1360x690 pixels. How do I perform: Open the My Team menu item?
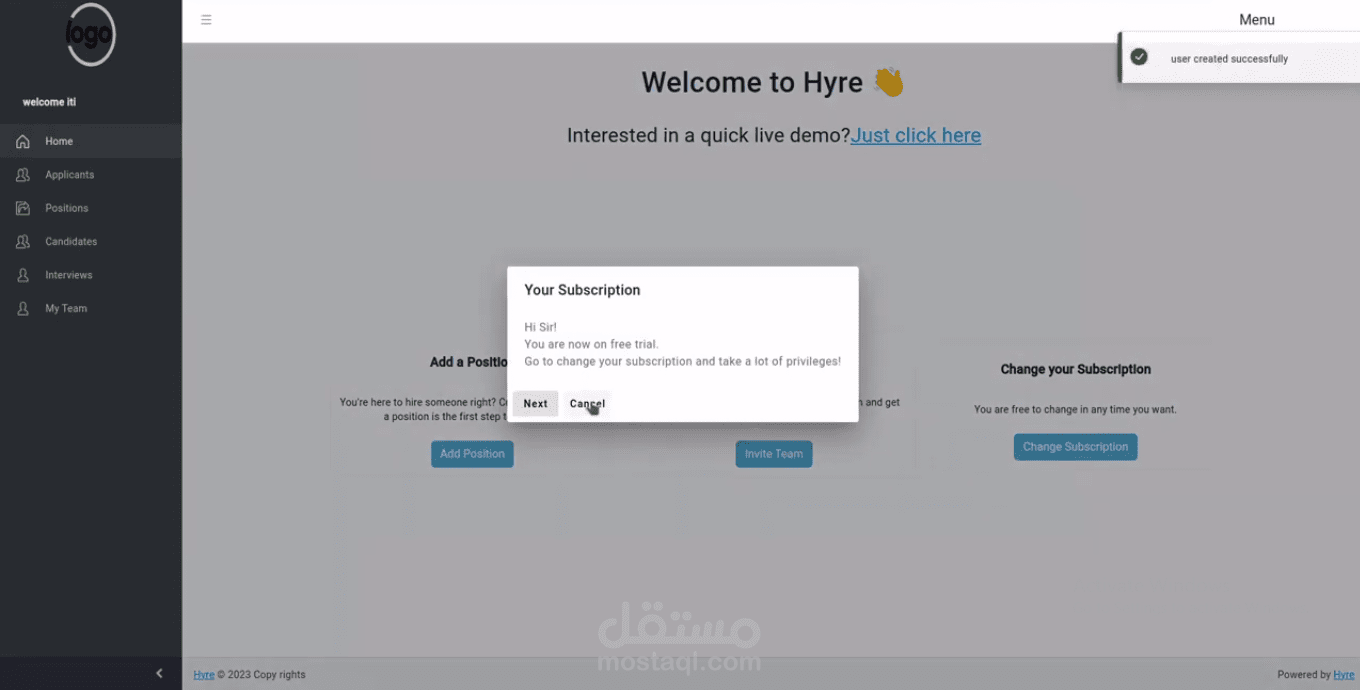[91, 309]
